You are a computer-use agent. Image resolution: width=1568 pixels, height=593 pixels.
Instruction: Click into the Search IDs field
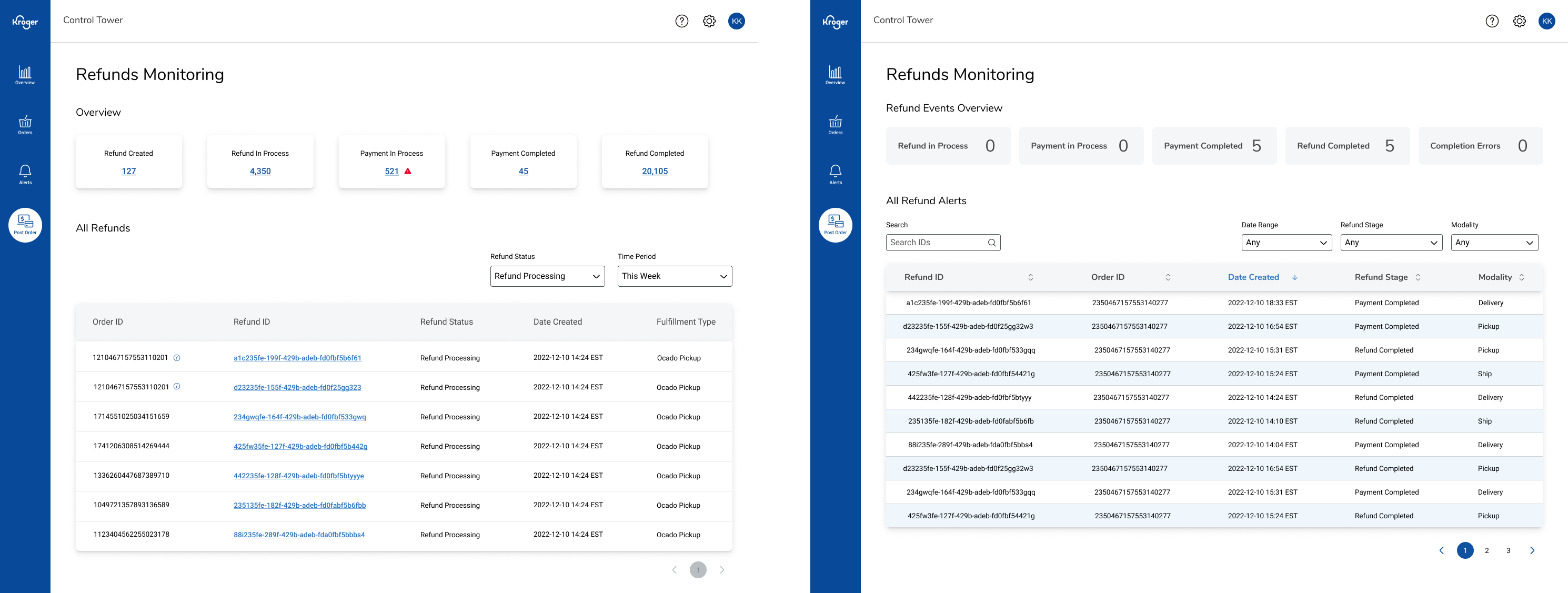pos(935,243)
